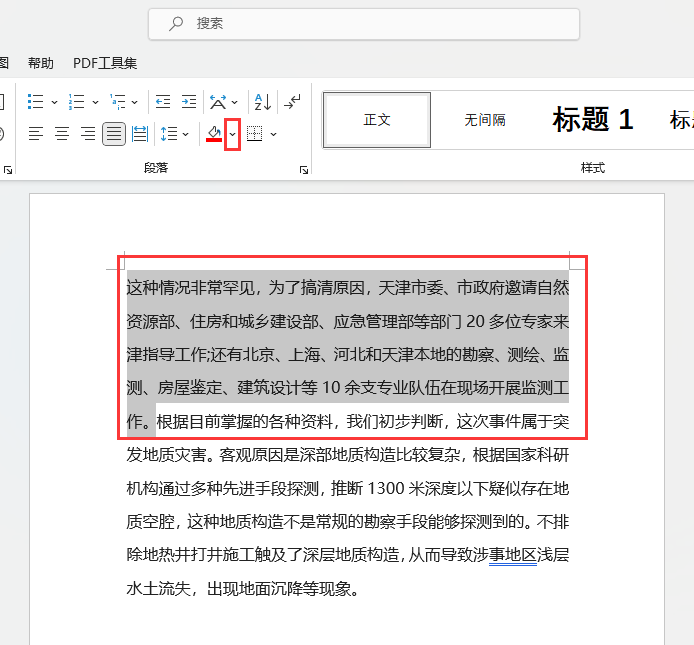The width and height of the screenshot is (694, 645).
Task: Decrease paragraph indent
Action: coord(163,102)
